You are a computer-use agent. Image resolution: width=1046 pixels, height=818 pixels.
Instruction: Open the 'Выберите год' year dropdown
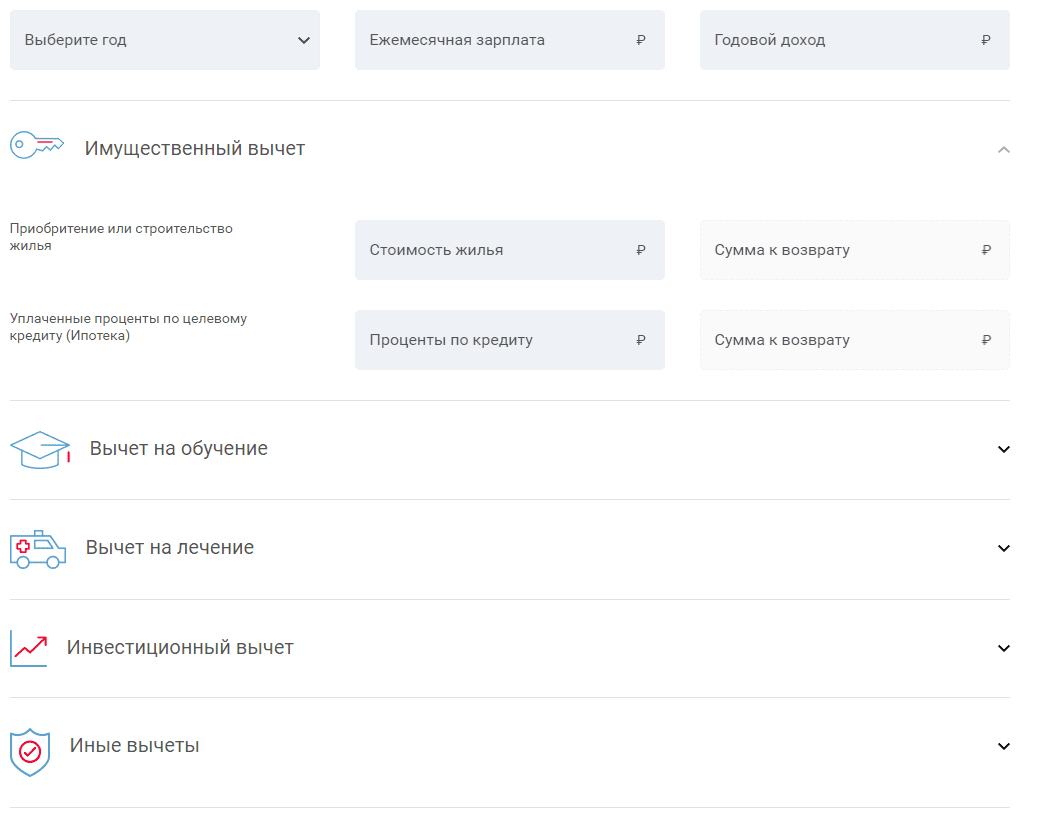pos(165,40)
